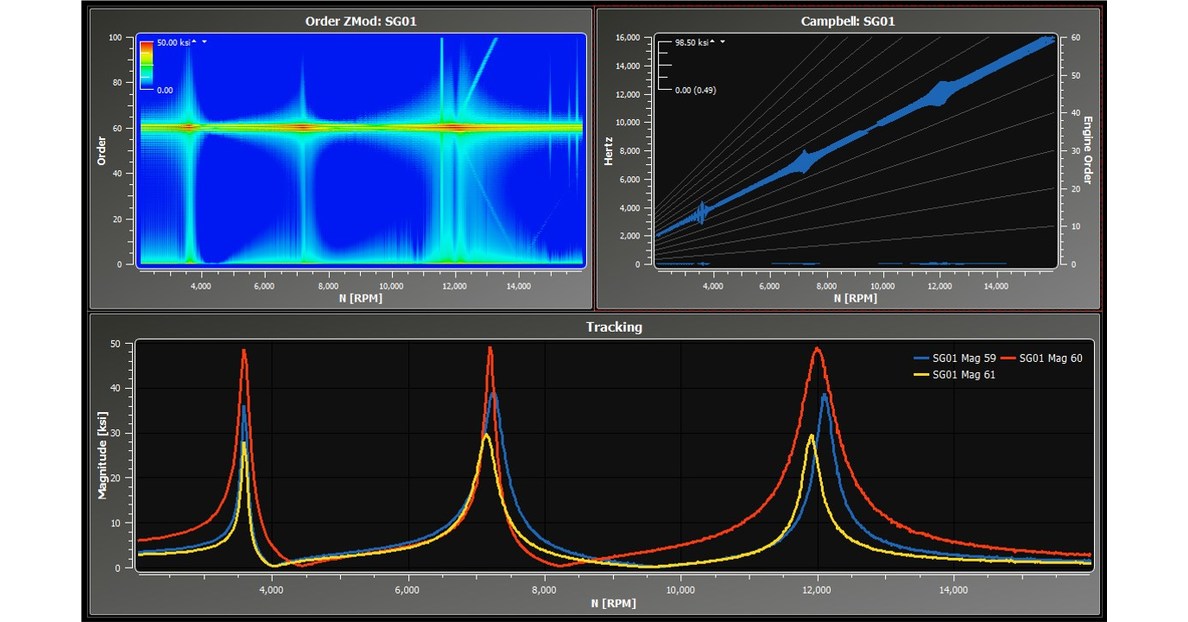The height and width of the screenshot is (622, 1188).
Task: Click the 0.00 label on the color legend
Action: click(165, 90)
